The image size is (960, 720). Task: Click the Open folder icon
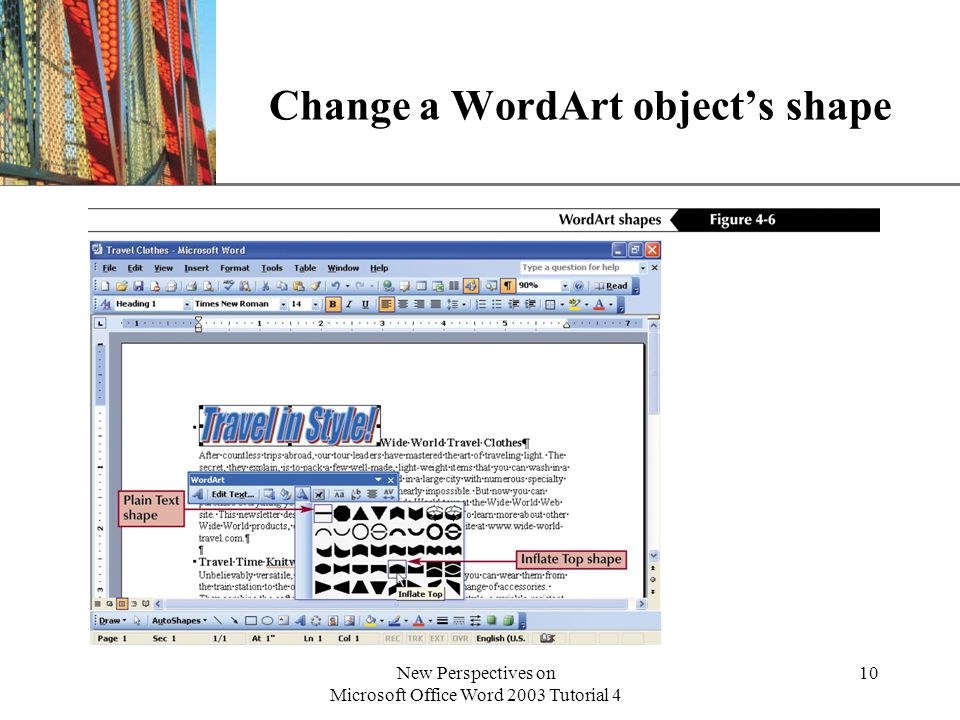(121, 286)
